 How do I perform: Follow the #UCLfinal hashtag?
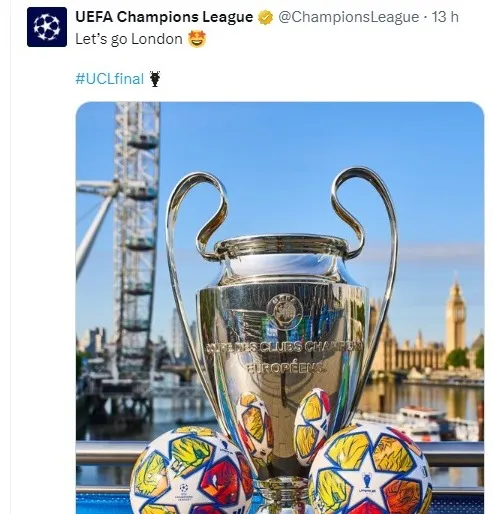coord(109,79)
